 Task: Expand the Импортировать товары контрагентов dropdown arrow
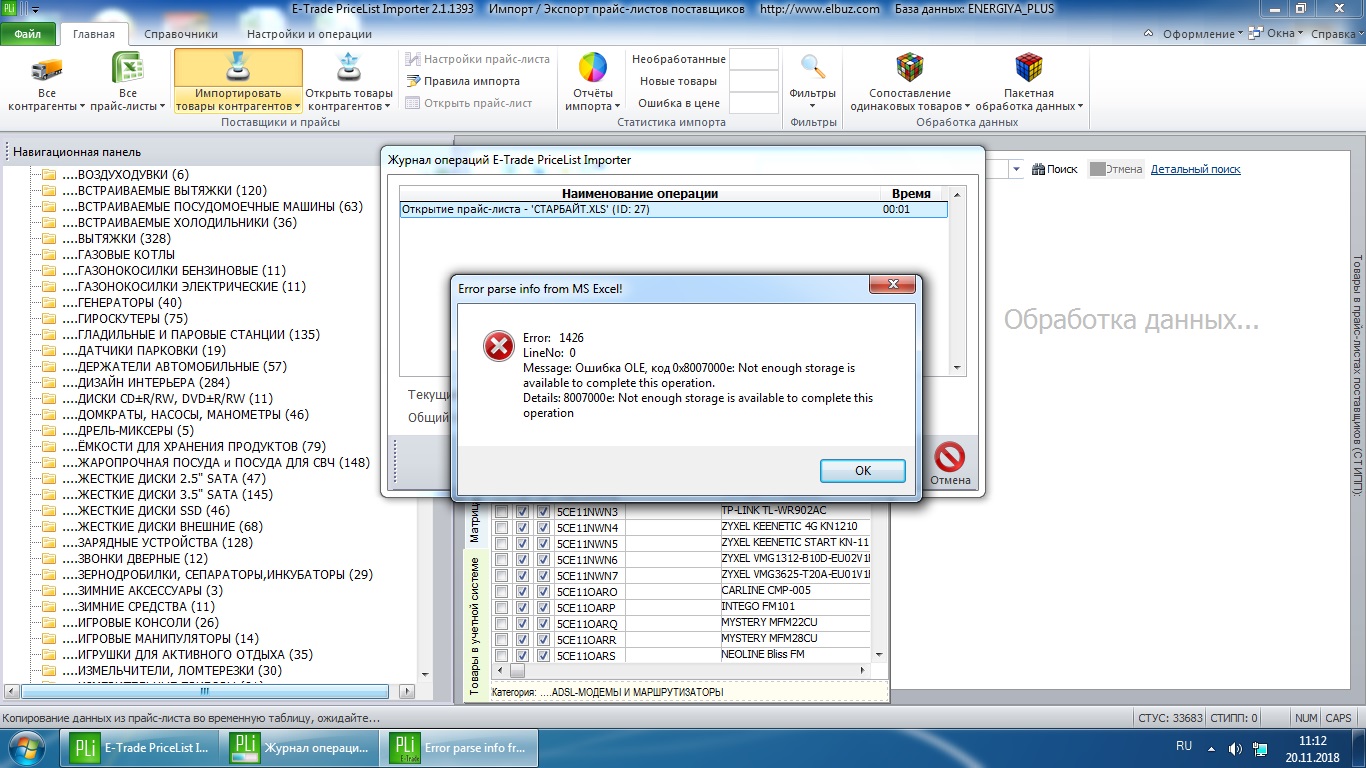click(x=298, y=107)
